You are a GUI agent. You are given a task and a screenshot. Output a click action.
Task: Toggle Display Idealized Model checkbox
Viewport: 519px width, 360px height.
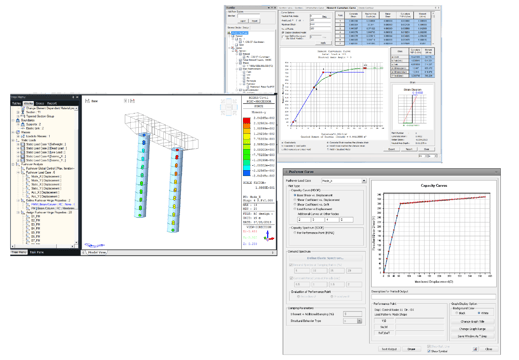pos(283,33)
